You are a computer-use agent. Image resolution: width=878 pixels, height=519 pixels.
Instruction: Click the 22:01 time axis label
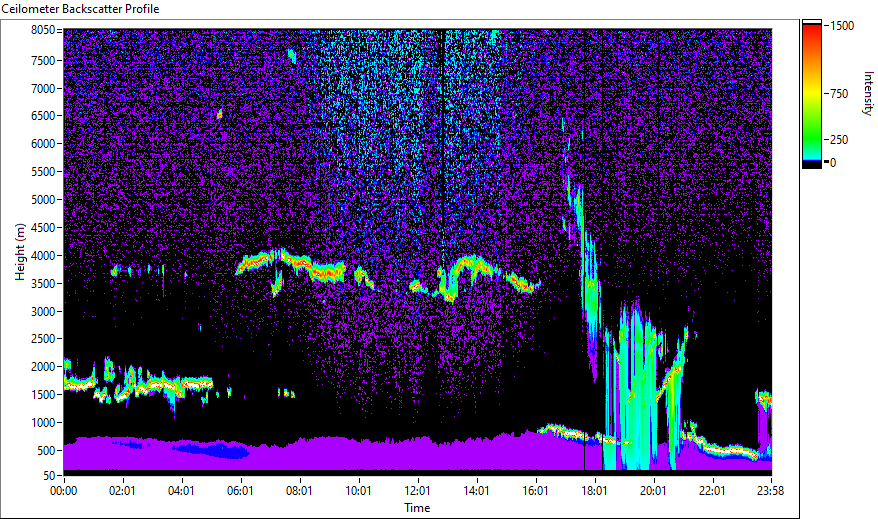tap(712, 491)
